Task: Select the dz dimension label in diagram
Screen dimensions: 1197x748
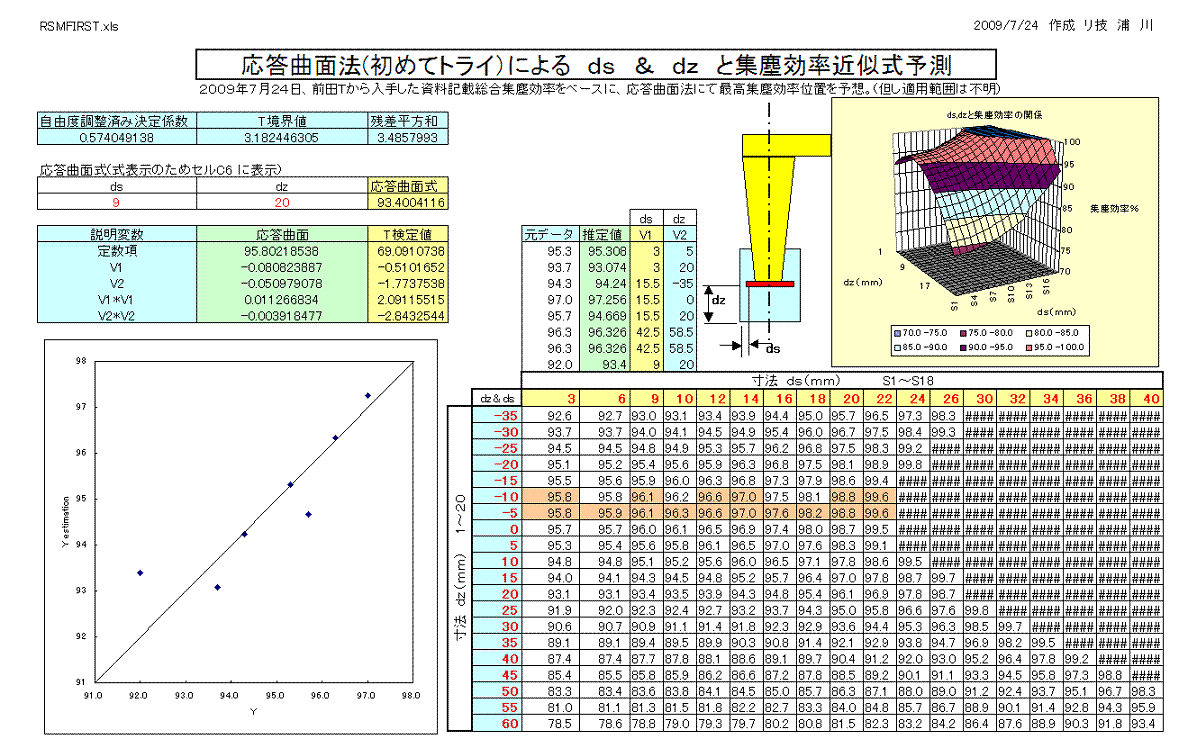Action: point(718,298)
